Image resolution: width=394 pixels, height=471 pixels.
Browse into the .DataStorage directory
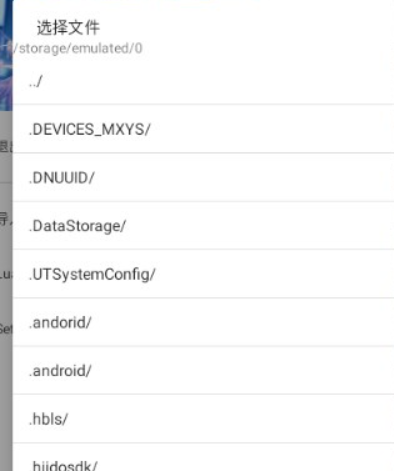[203, 226]
